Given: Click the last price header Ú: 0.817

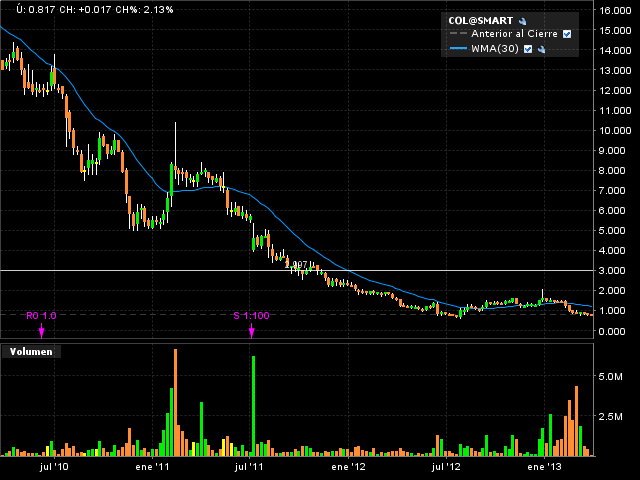Looking at the screenshot, I should coord(36,9).
